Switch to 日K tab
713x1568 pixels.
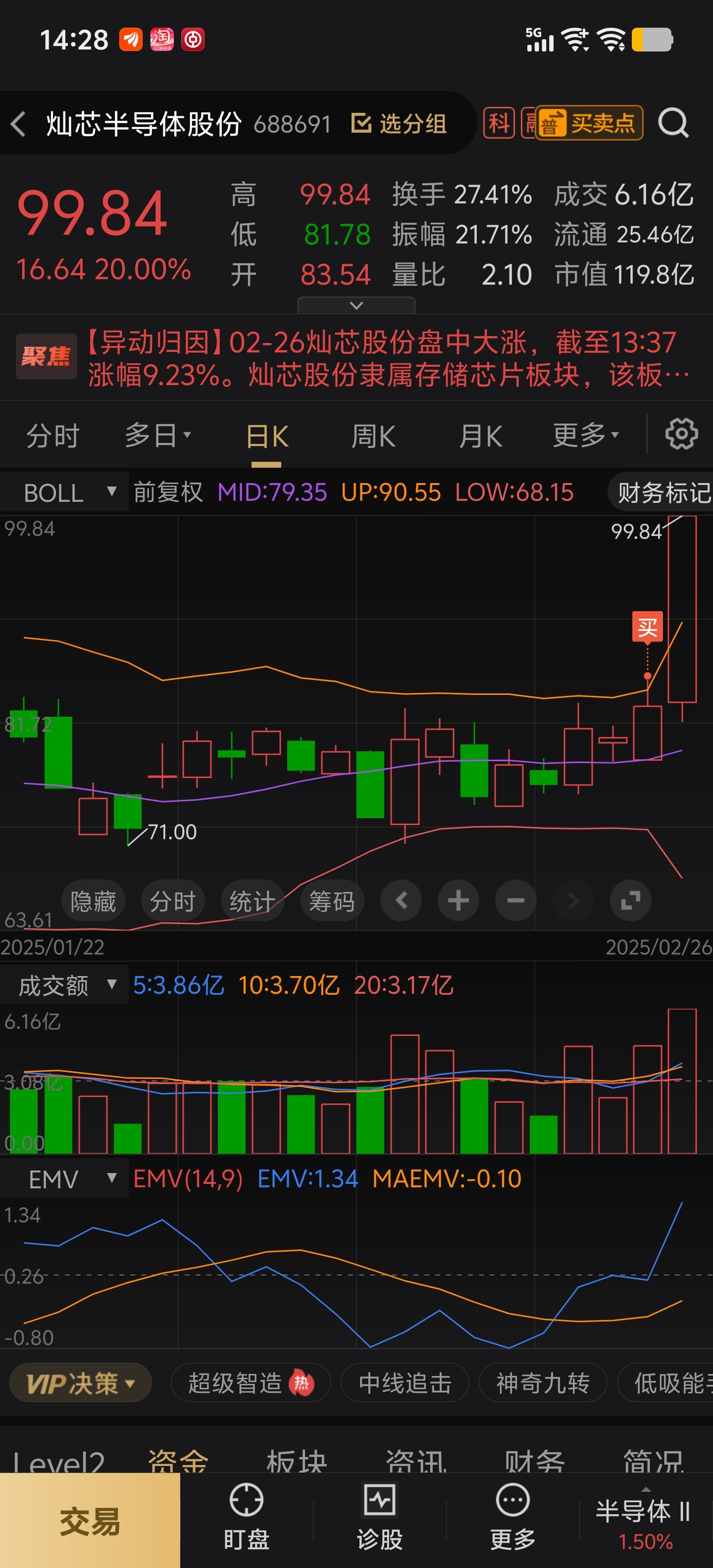pos(267,436)
